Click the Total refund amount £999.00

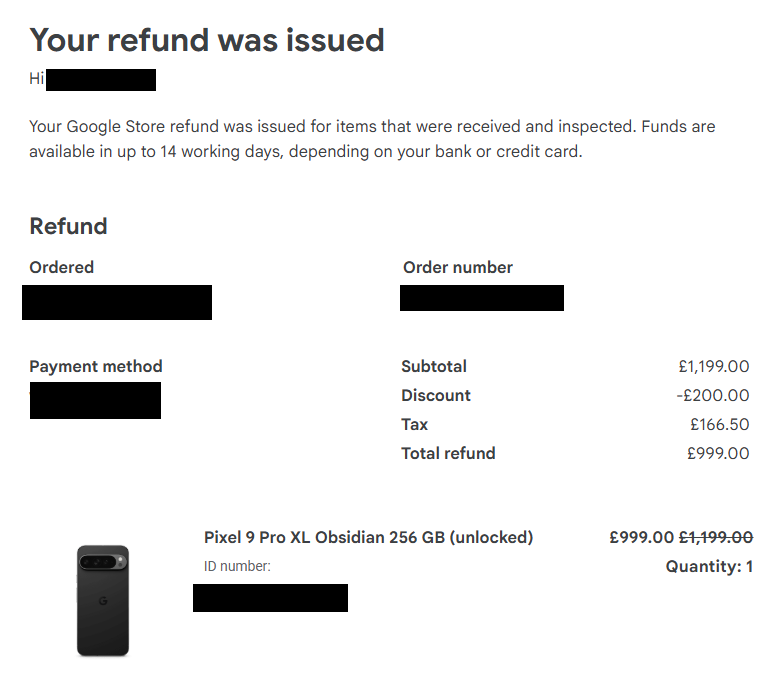click(x=718, y=453)
